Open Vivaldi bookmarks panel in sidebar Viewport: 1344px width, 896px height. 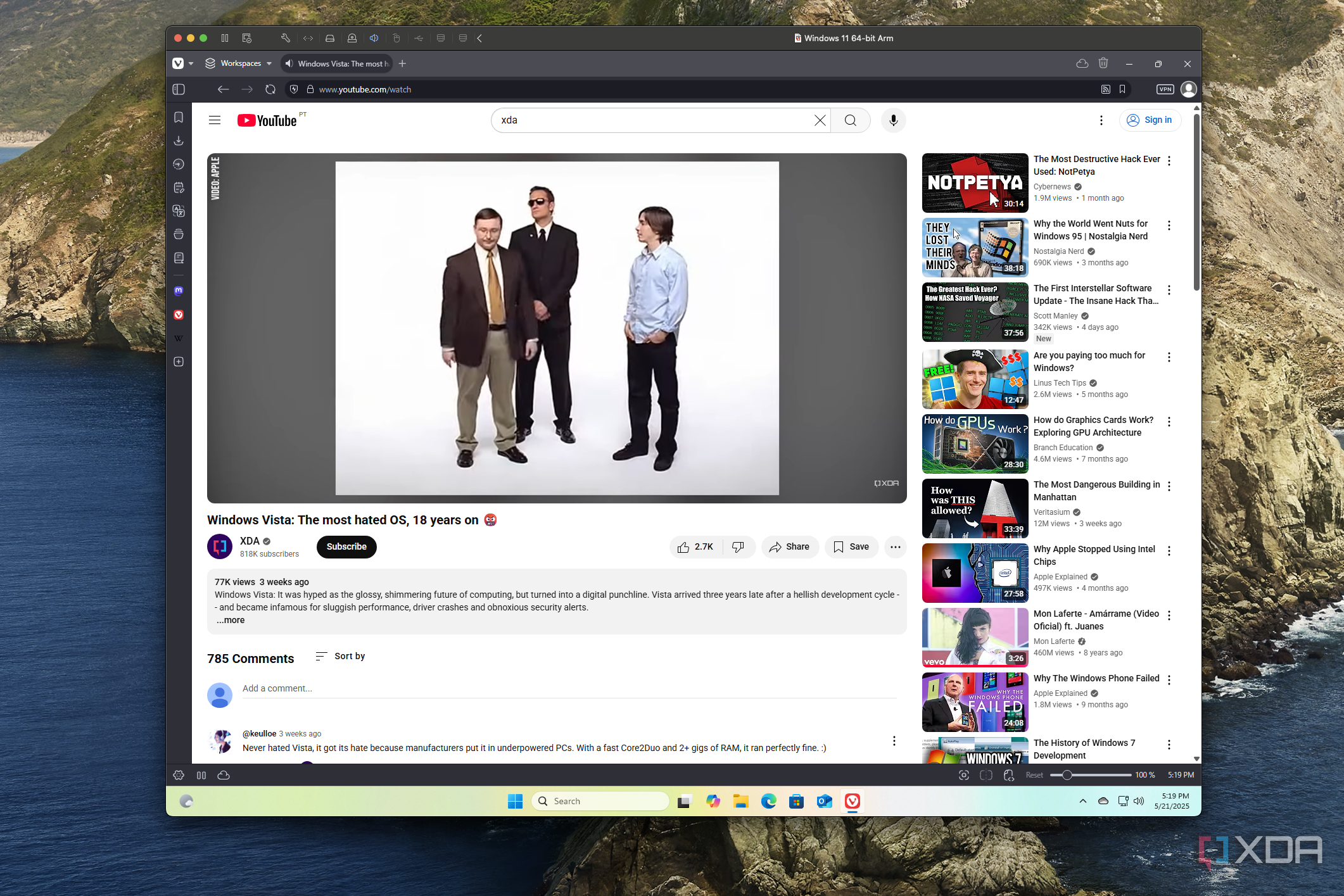tap(179, 118)
